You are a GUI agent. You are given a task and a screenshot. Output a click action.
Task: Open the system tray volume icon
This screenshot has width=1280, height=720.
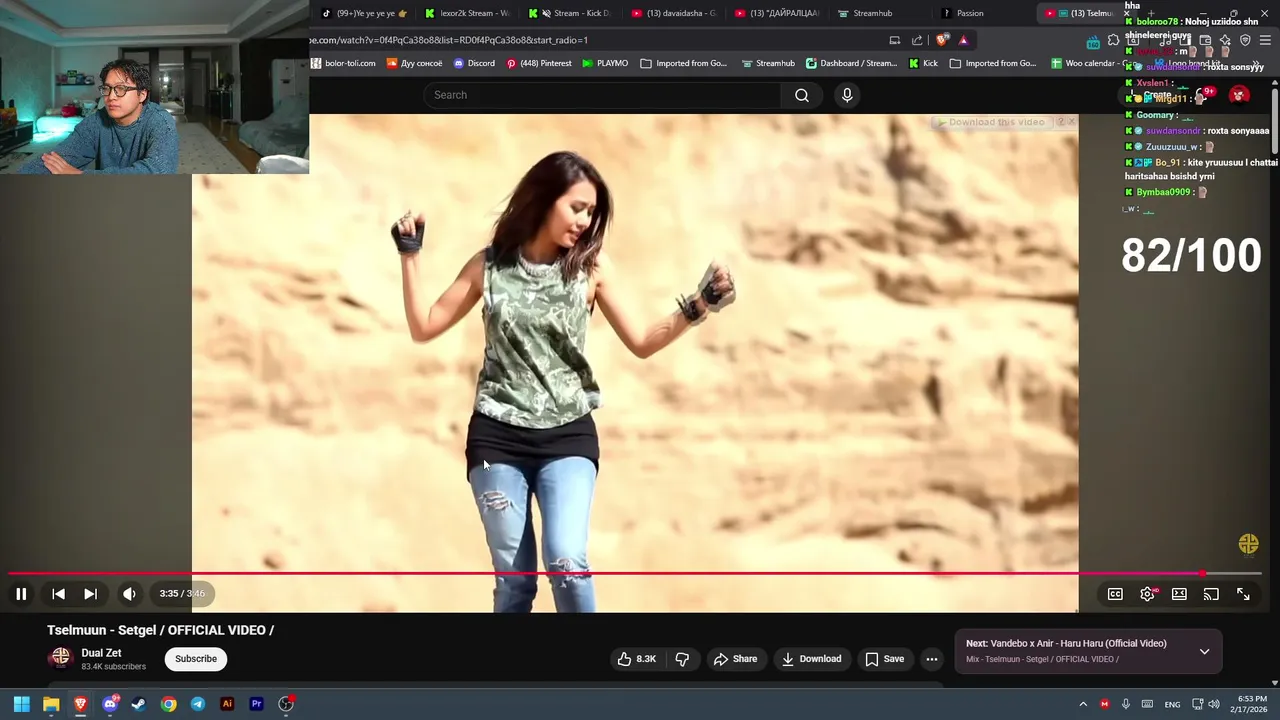[1214, 704]
